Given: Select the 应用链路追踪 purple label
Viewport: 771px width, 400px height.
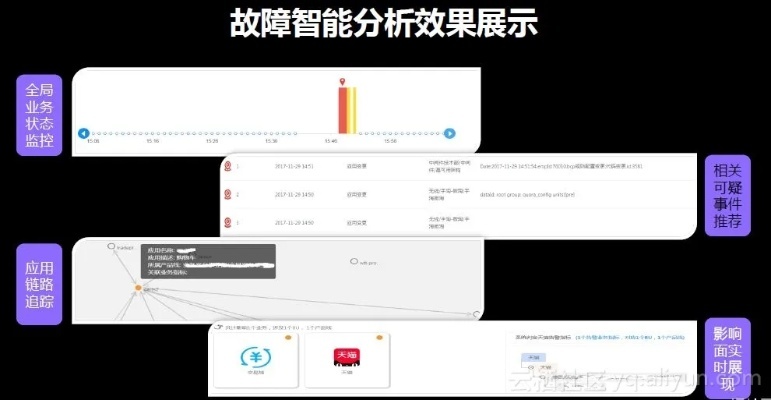Looking at the screenshot, I should pyautogui.click(x=39, y=281).
